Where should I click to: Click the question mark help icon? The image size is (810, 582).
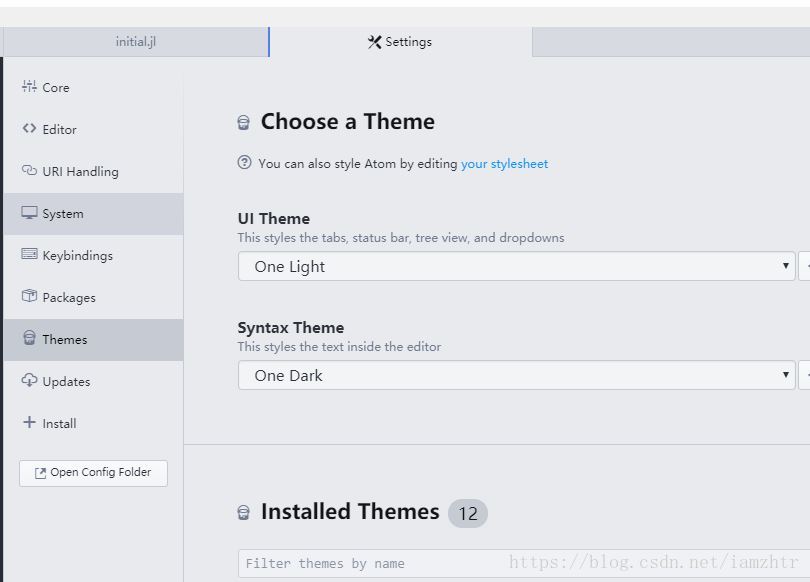[244, 163]
